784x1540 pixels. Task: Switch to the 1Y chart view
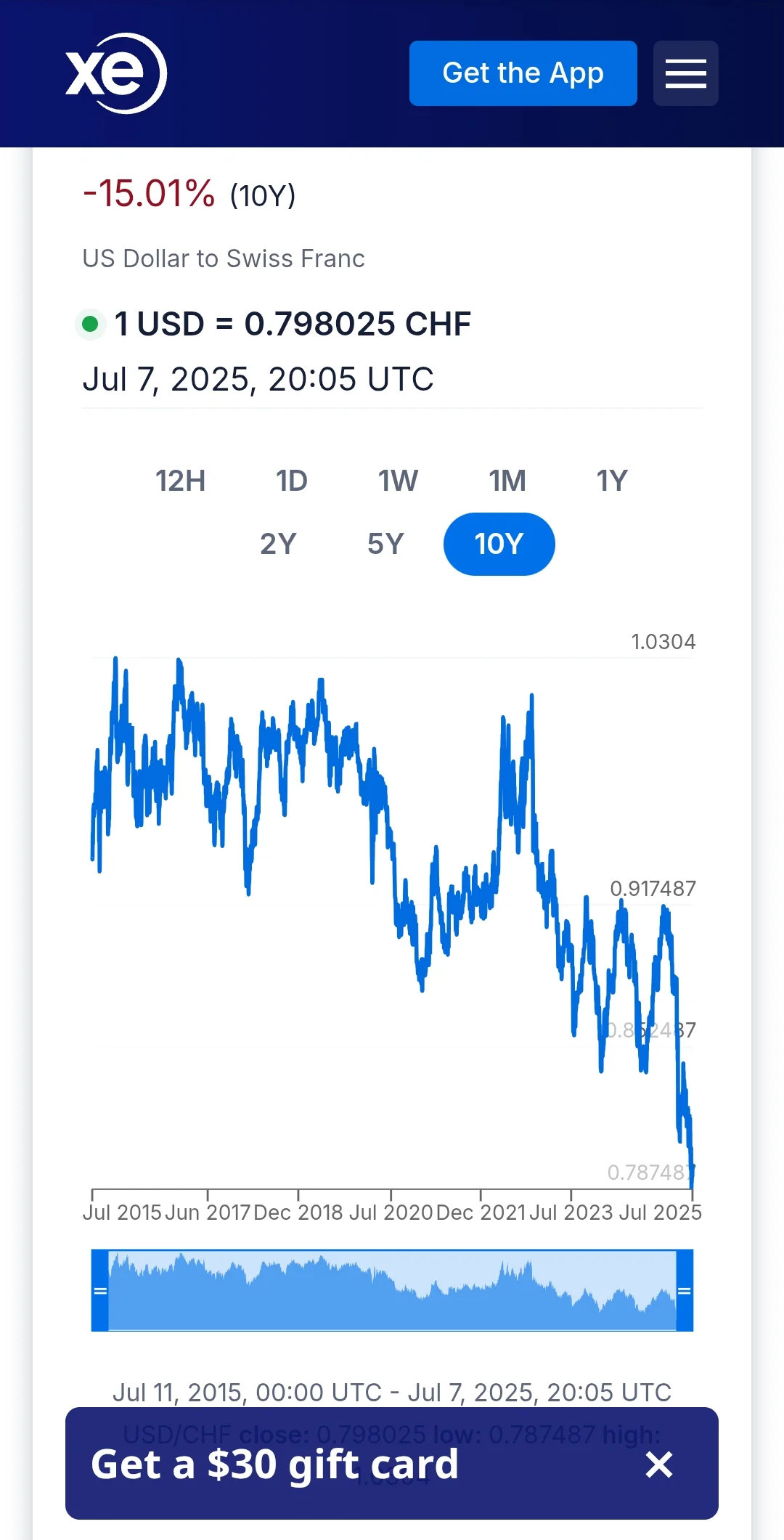tap(611, 481)
